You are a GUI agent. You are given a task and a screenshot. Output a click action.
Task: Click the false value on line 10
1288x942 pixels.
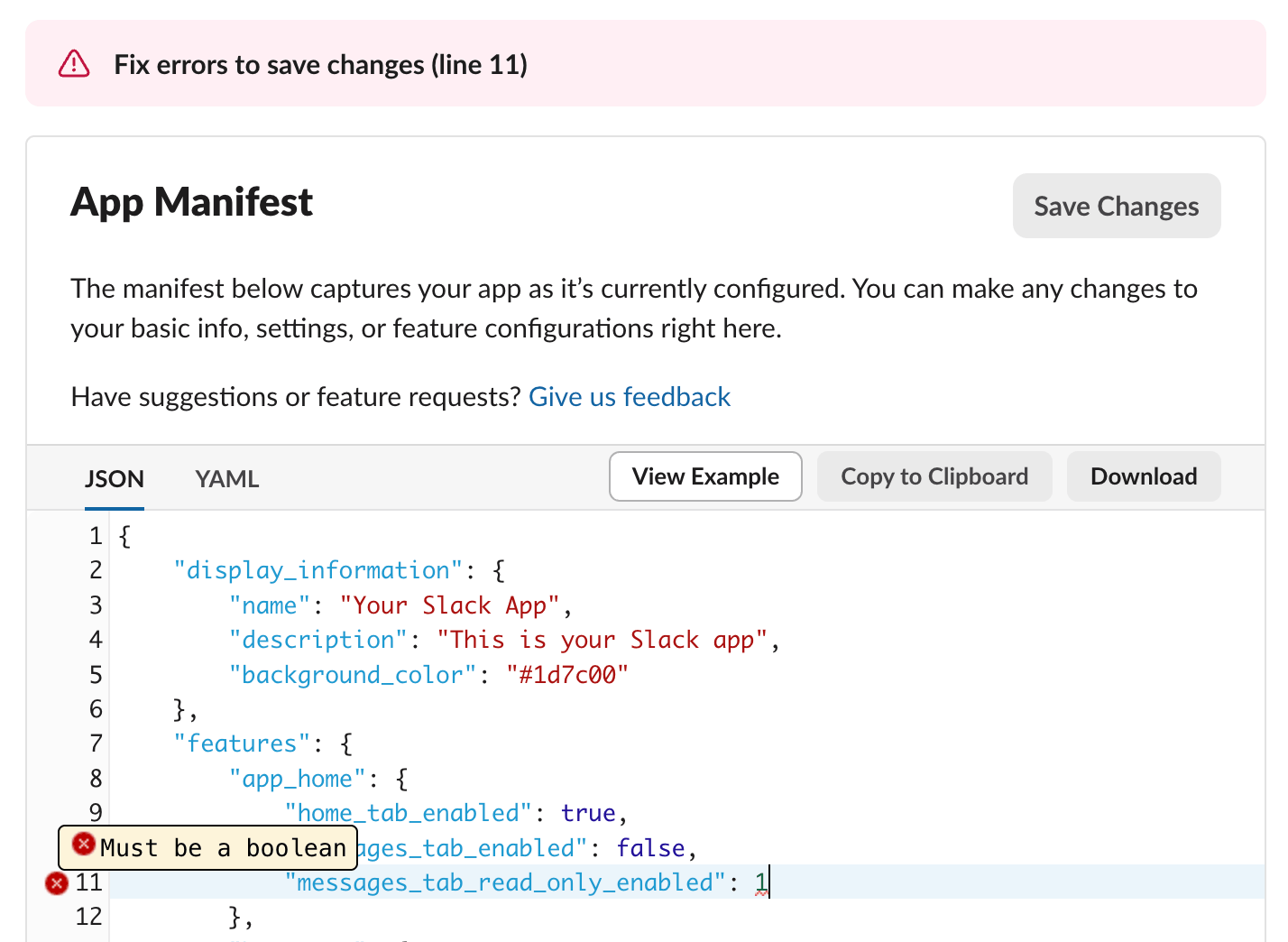pos(650,848)
